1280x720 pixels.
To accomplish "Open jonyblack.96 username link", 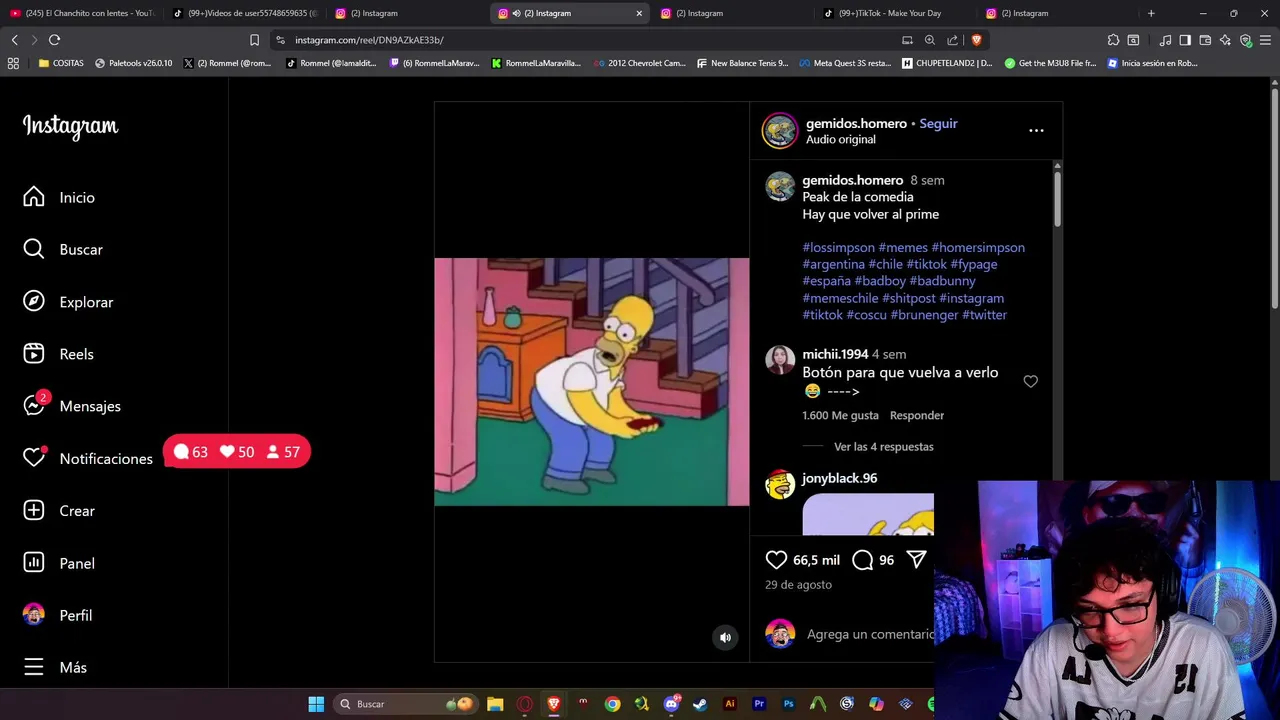I will (839, 478).
